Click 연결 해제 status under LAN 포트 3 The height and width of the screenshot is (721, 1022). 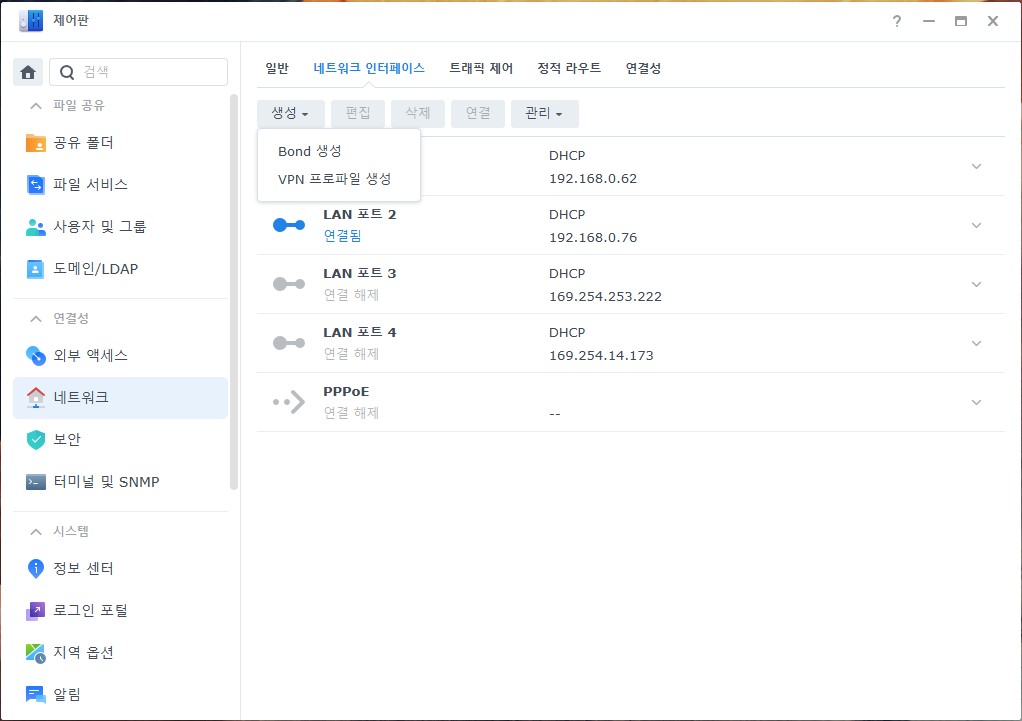351,295
